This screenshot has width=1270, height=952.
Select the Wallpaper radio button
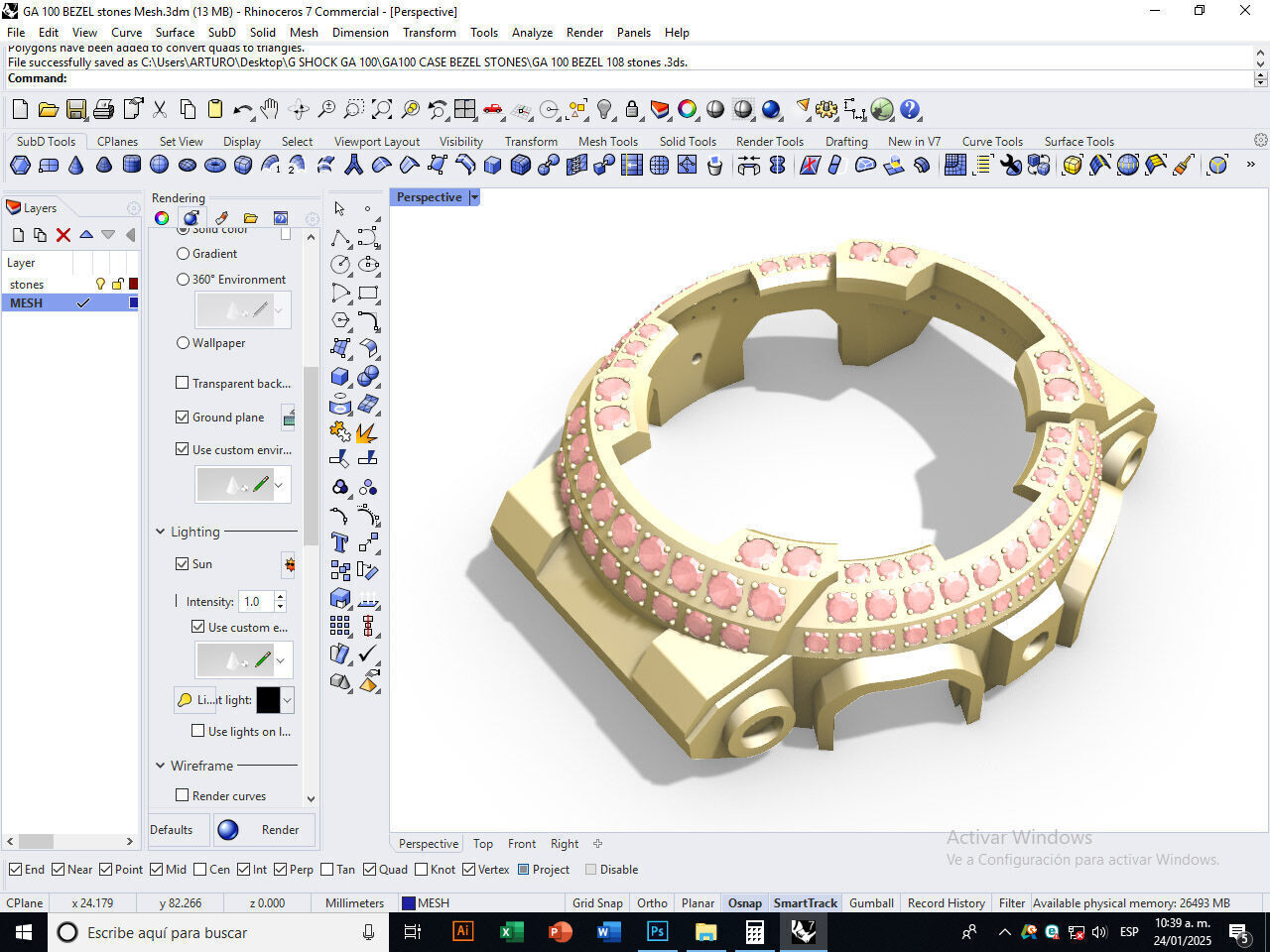pos(183,343)
